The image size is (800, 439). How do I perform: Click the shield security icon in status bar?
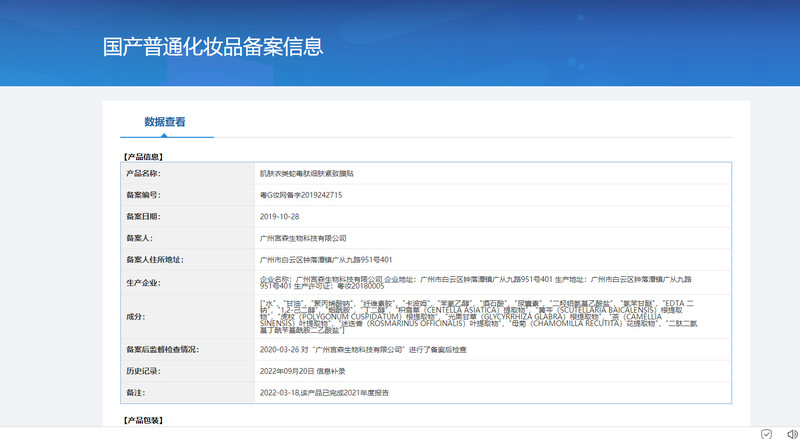pyautogui.click(x=766, y=432)
